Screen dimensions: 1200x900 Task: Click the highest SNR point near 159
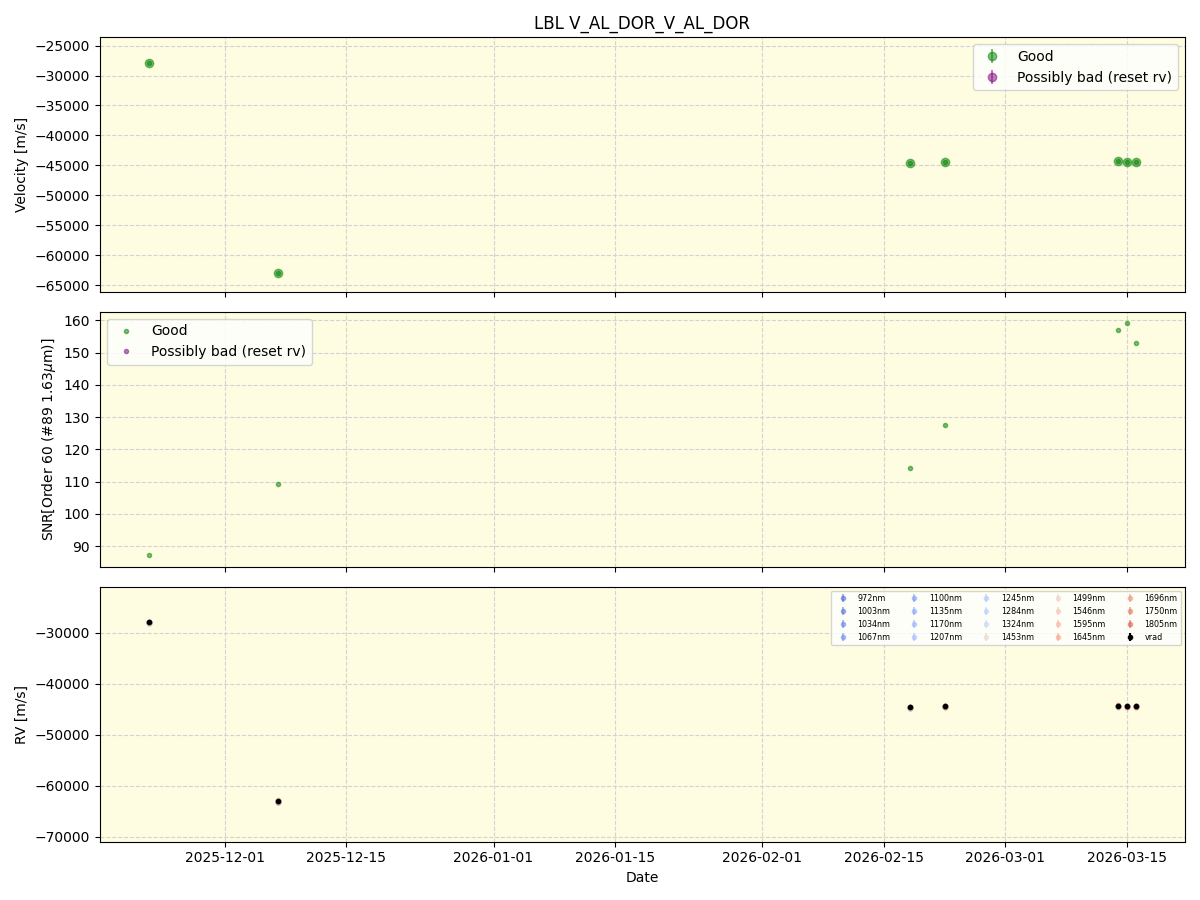[1127, 323]
